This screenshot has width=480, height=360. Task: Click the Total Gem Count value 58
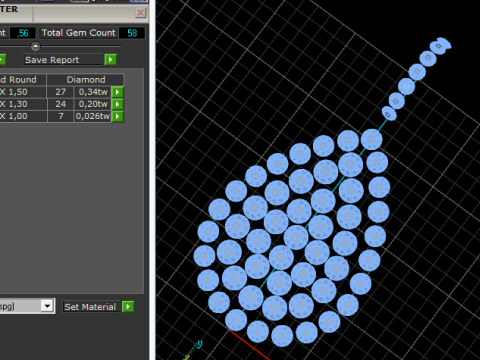132,33
